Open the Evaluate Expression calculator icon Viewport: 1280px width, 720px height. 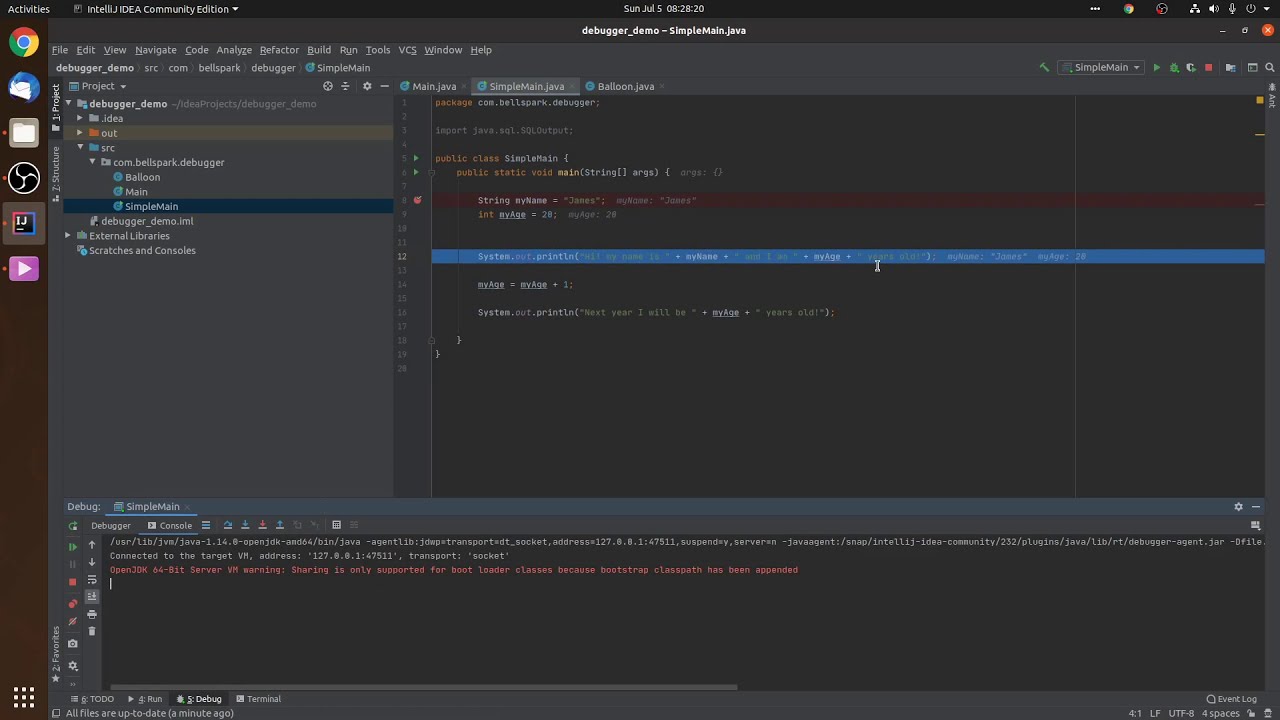(336, 525)
